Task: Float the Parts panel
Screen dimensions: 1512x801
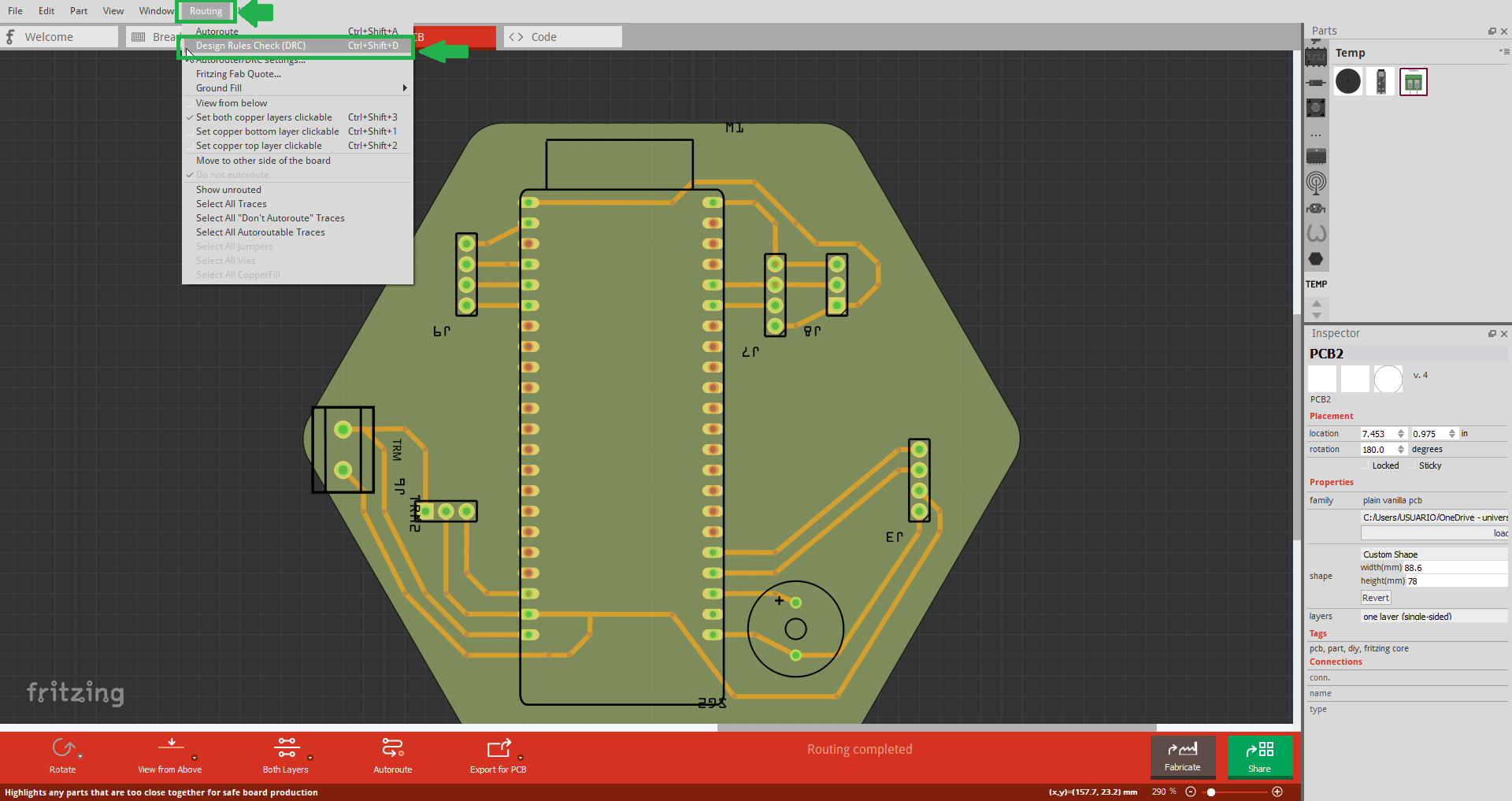Action: click(x=1492, y=32)
